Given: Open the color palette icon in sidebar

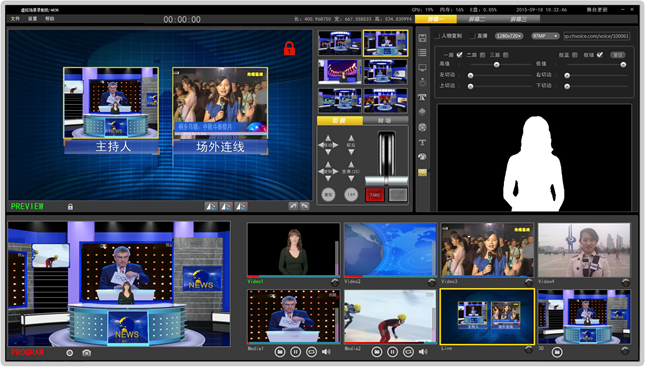Looking at the screenshot, I should click(422, 156).
